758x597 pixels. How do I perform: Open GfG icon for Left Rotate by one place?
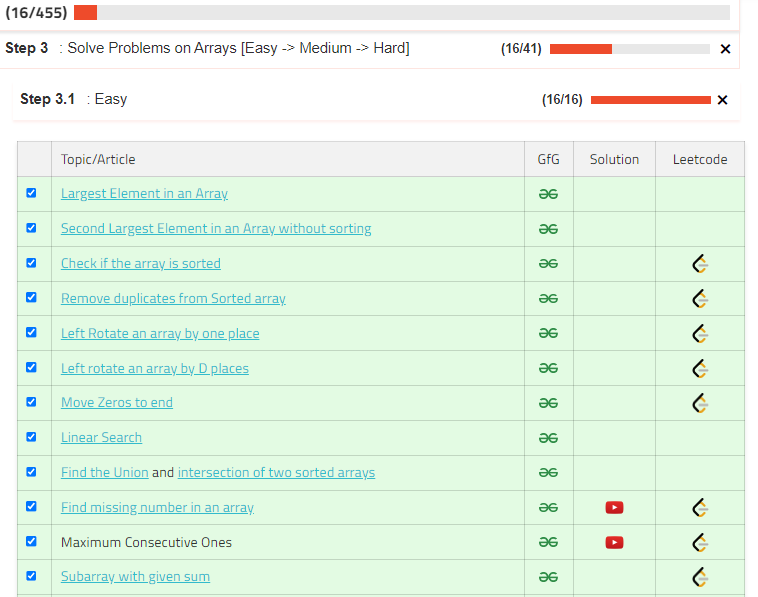[548, 333]
